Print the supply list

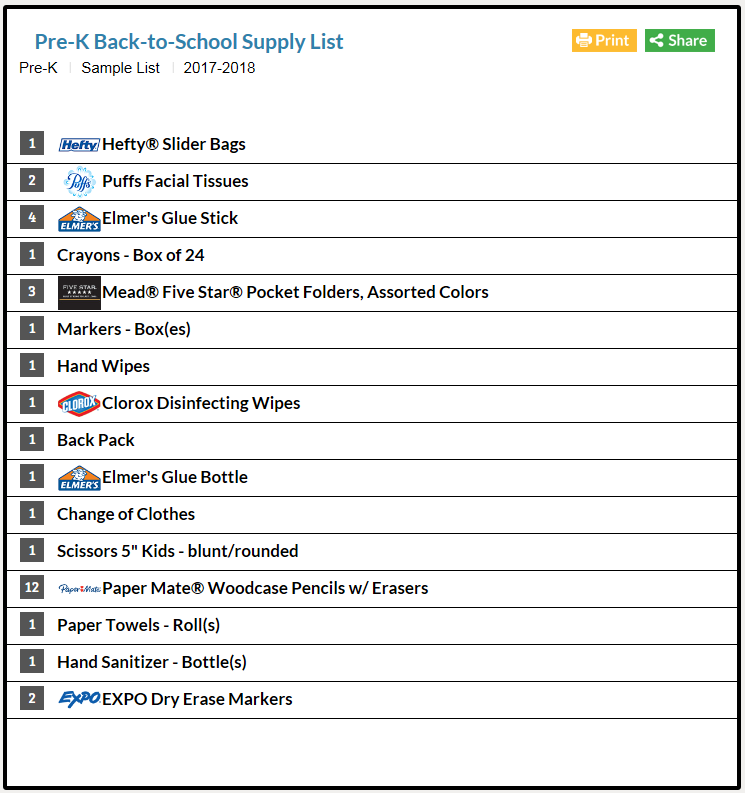coord(604,40)
